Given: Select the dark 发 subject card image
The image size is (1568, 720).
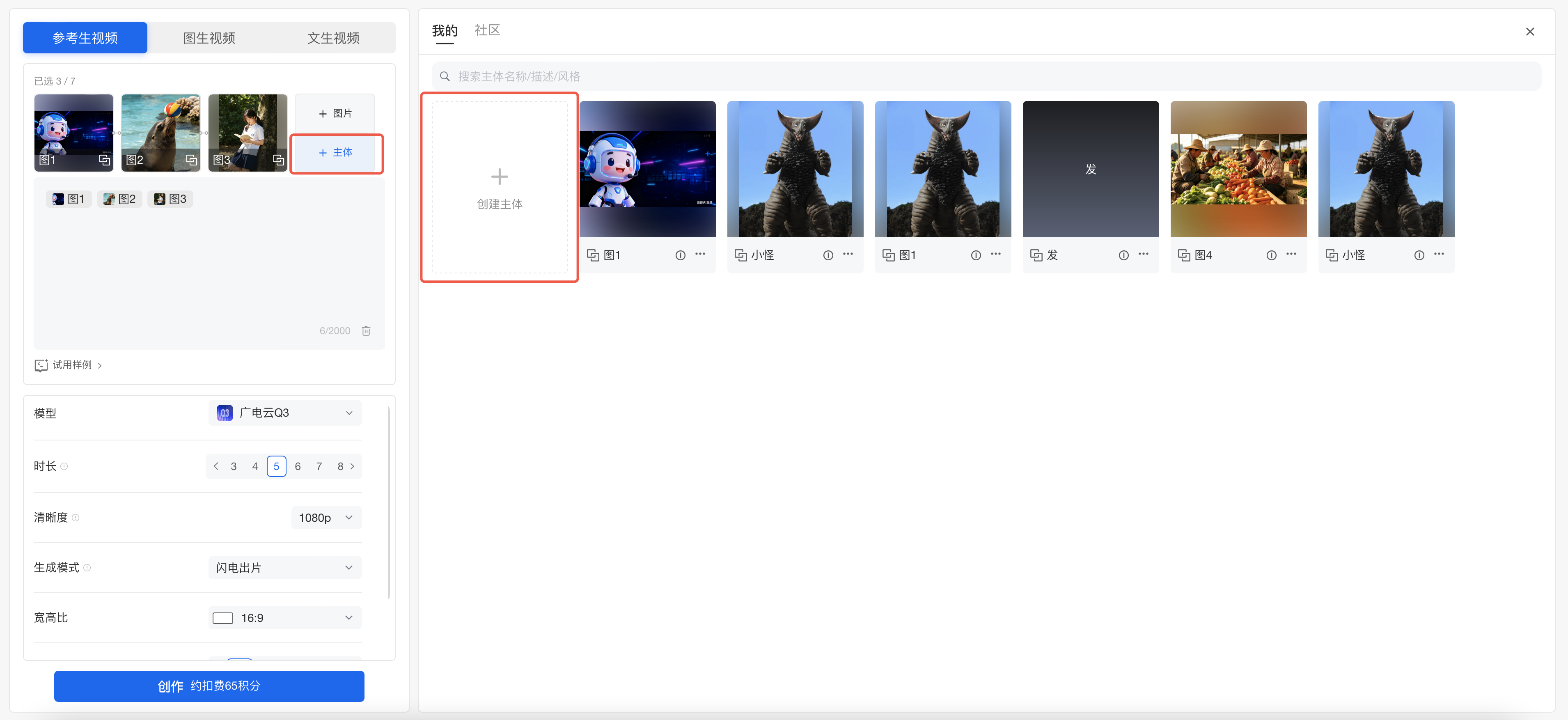Looking at the screenshot, I should point(1091,169).
